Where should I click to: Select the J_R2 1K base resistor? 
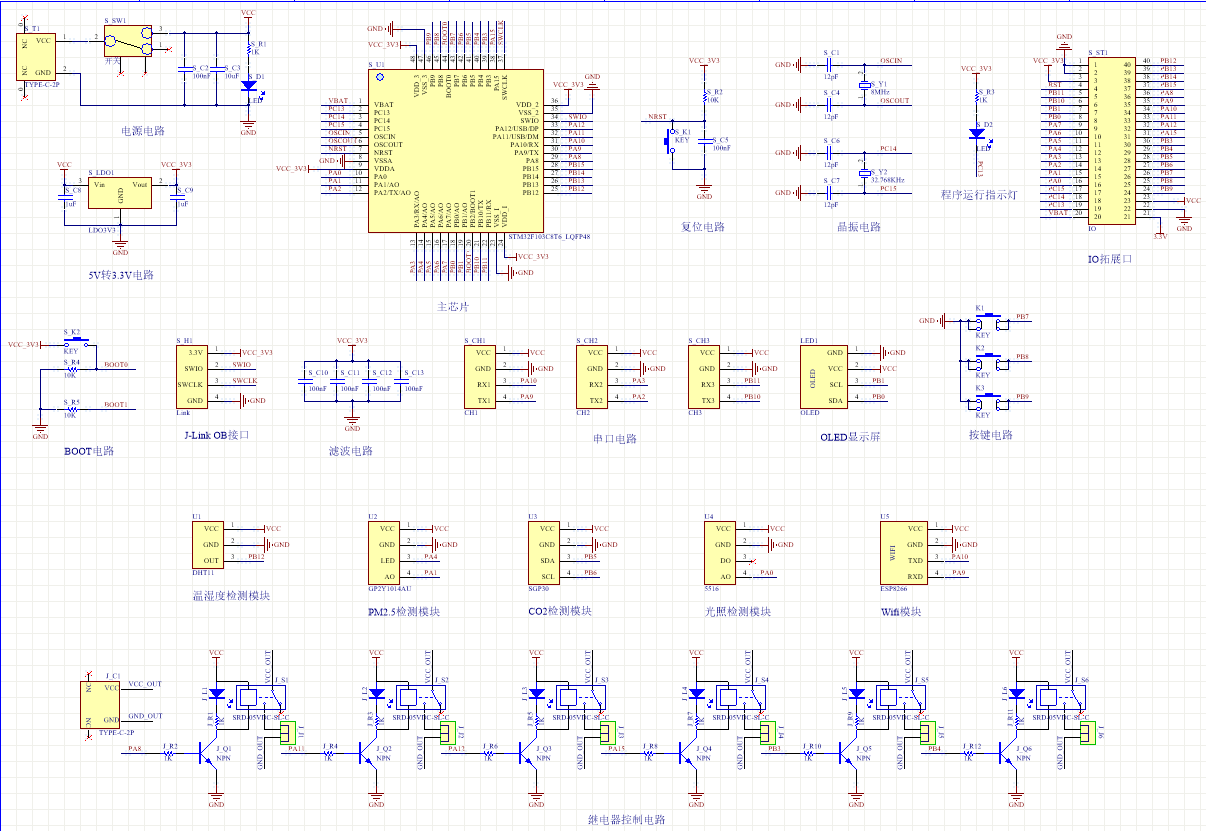[168, 754]
